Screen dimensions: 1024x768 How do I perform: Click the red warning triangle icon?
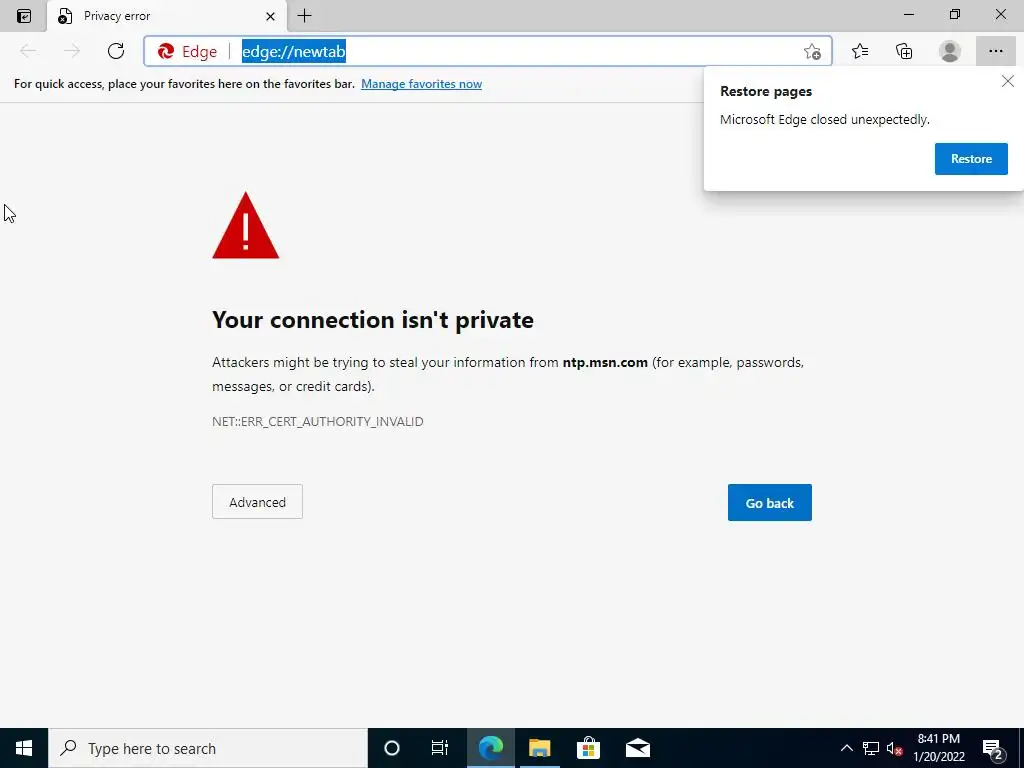pos(246,226)
